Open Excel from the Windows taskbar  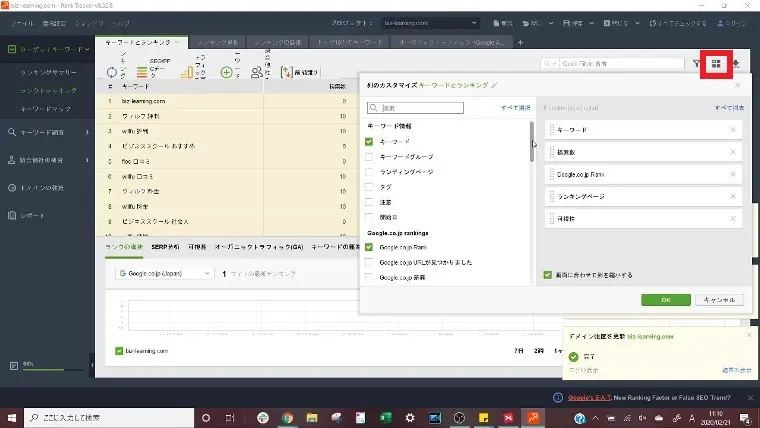(x=385, y=417)
